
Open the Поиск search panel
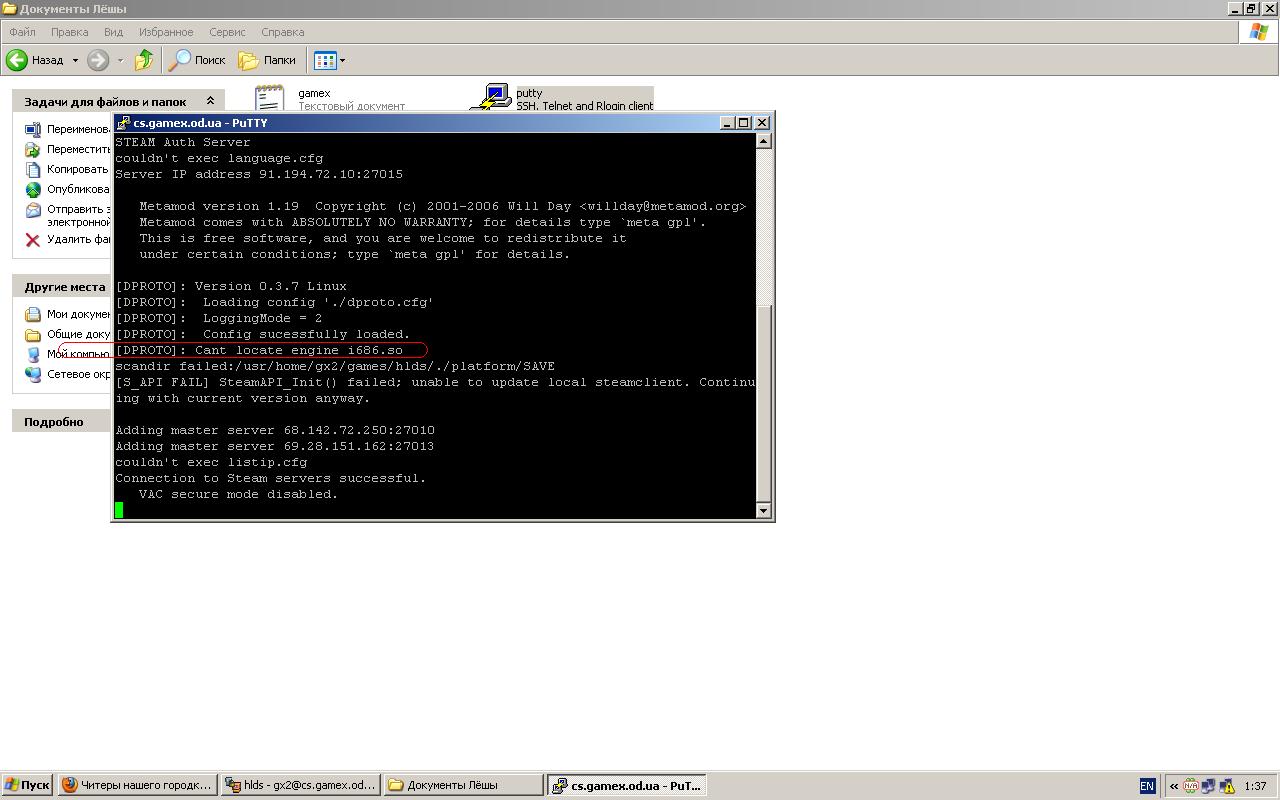coord(197,60)
